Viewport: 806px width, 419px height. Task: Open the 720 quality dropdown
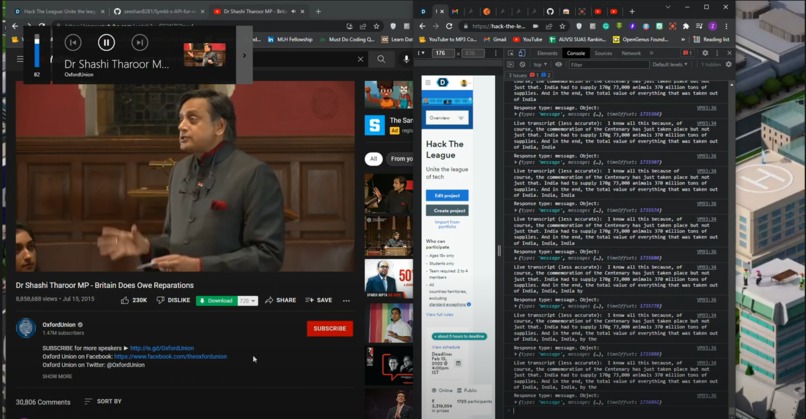(248, 301)
